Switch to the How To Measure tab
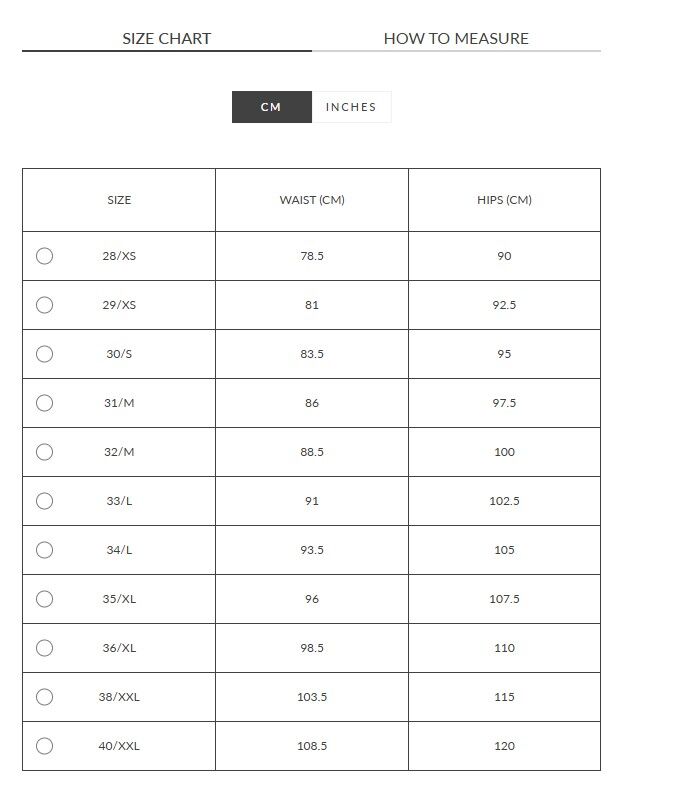This screenshot has width=686, height=804. click(456, 38)
